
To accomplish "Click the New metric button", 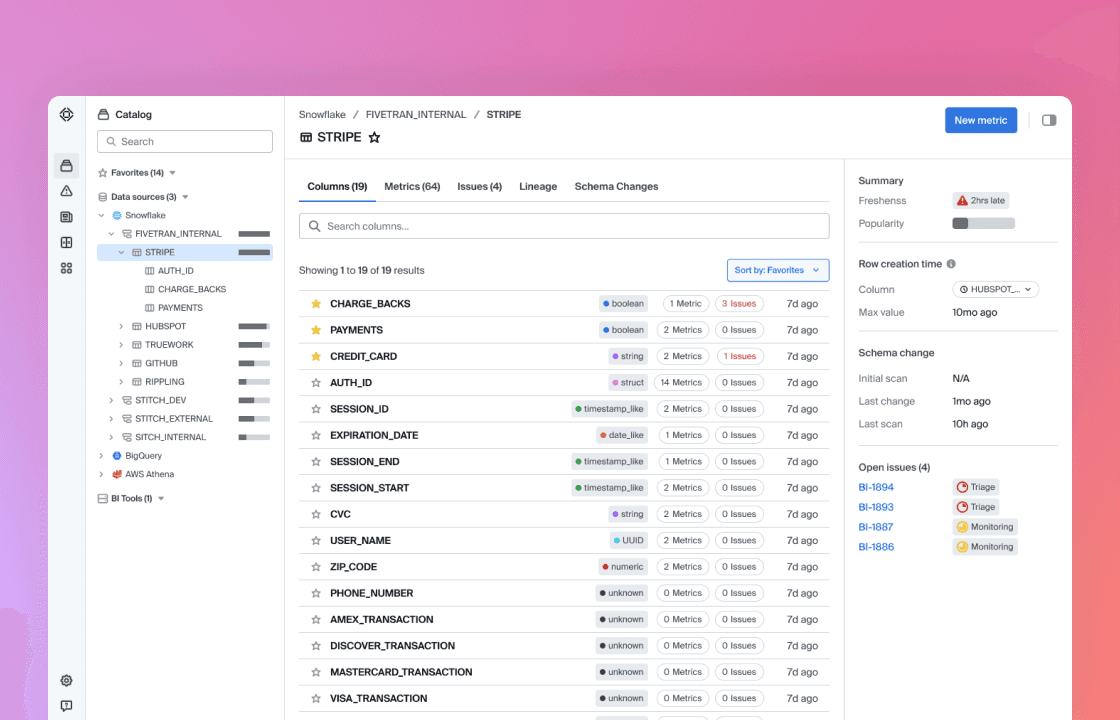I will tap(981, 121).
